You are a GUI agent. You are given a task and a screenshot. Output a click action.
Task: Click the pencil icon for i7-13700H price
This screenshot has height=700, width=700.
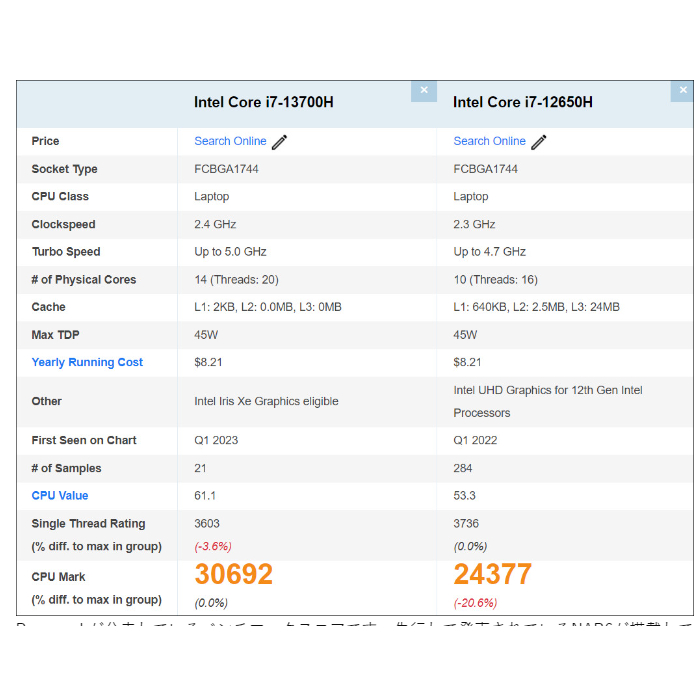tap(280, 142)
